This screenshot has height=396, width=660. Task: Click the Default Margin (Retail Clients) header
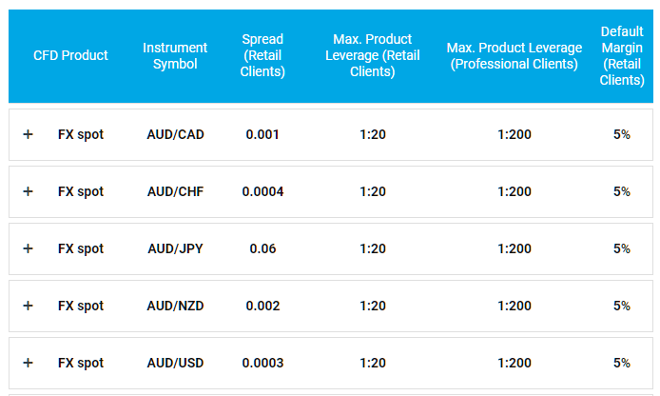coord(622,56)
